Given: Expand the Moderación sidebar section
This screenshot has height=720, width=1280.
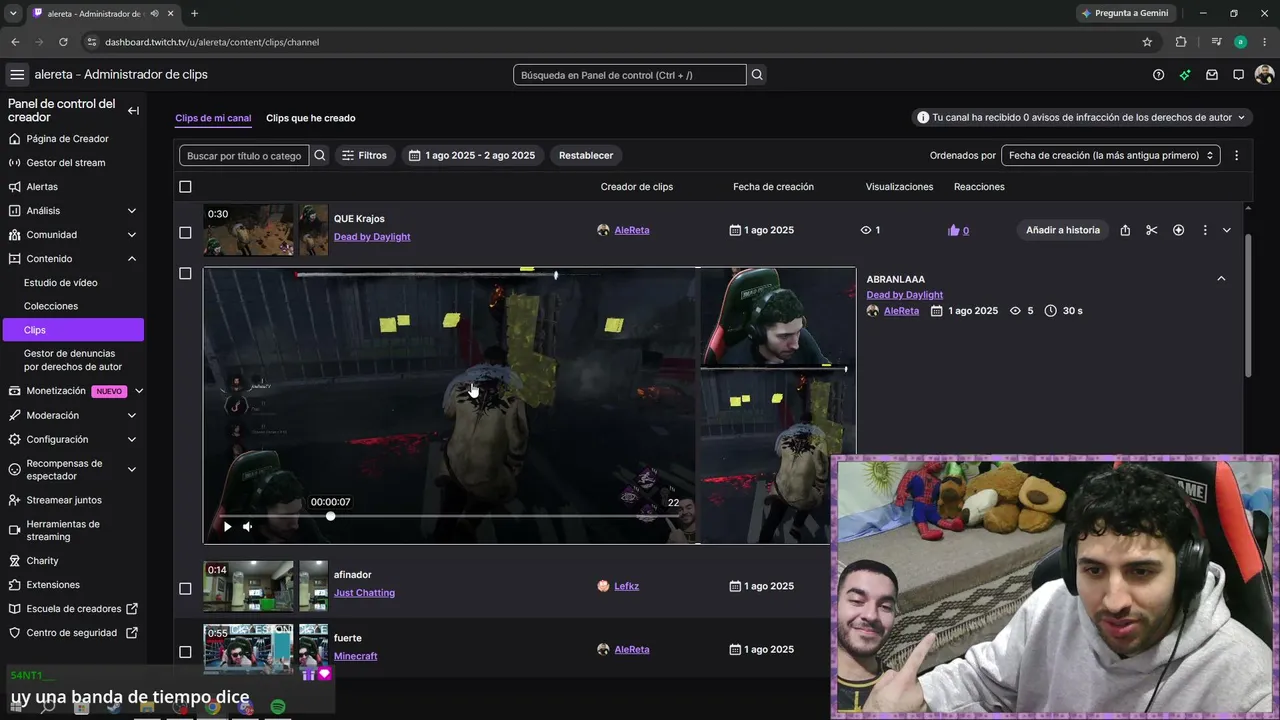Looking at the screenshot, I should pos(132,415).
